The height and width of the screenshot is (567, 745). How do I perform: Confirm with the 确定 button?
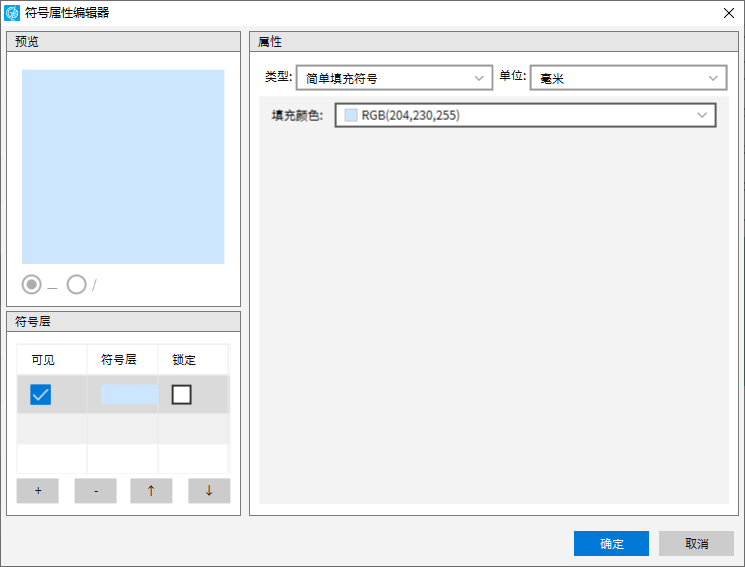[x=611, y=543]
